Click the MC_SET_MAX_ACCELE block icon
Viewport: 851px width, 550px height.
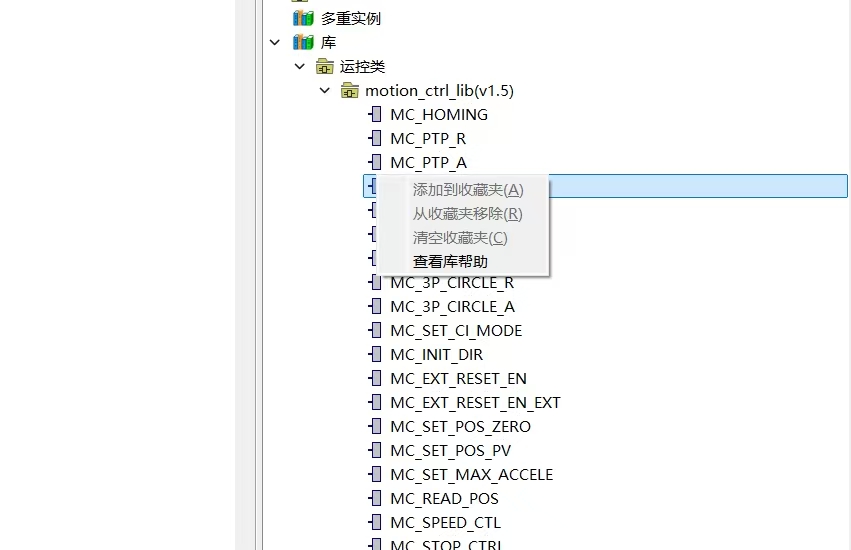coord(374,474)
